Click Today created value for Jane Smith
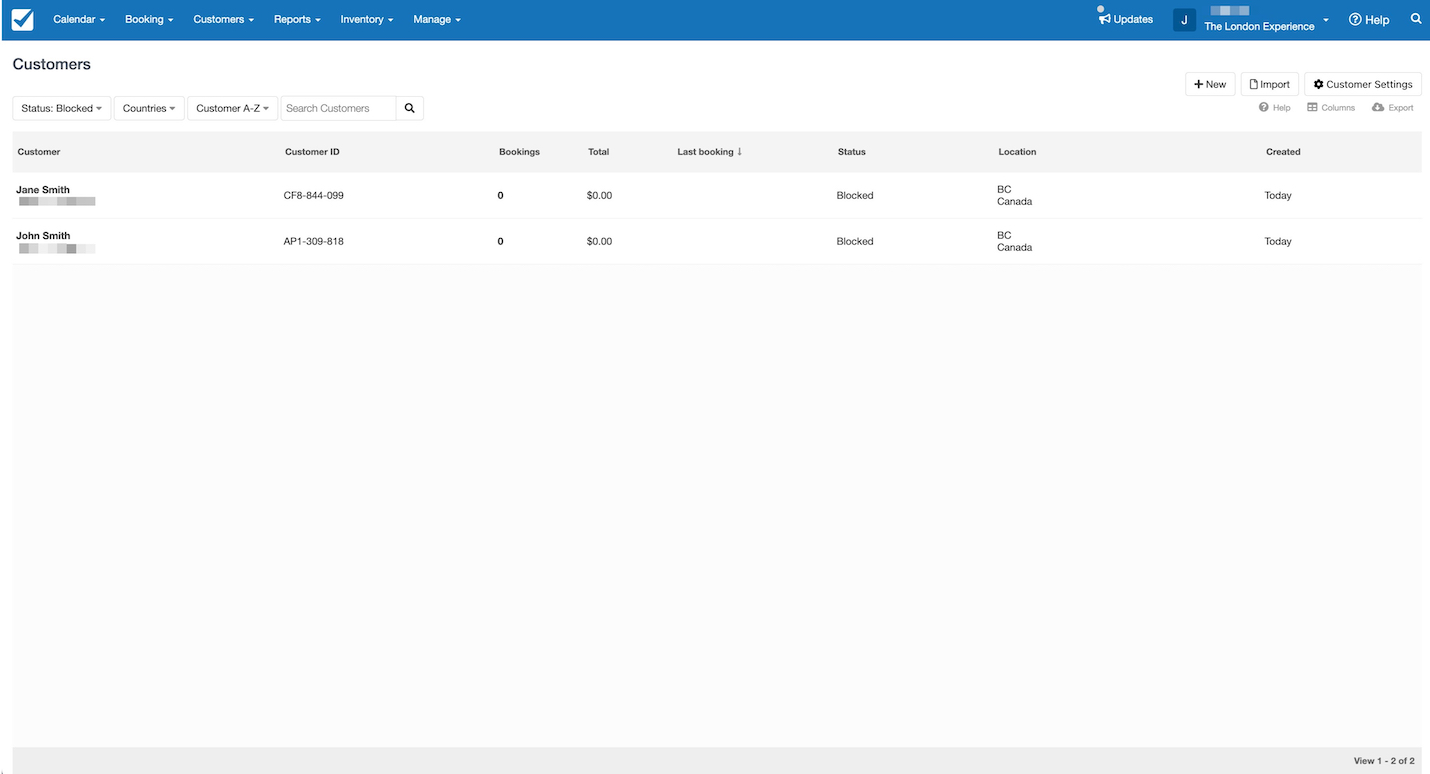Viewport: 1430px width, 774px height. (1278, 196)
